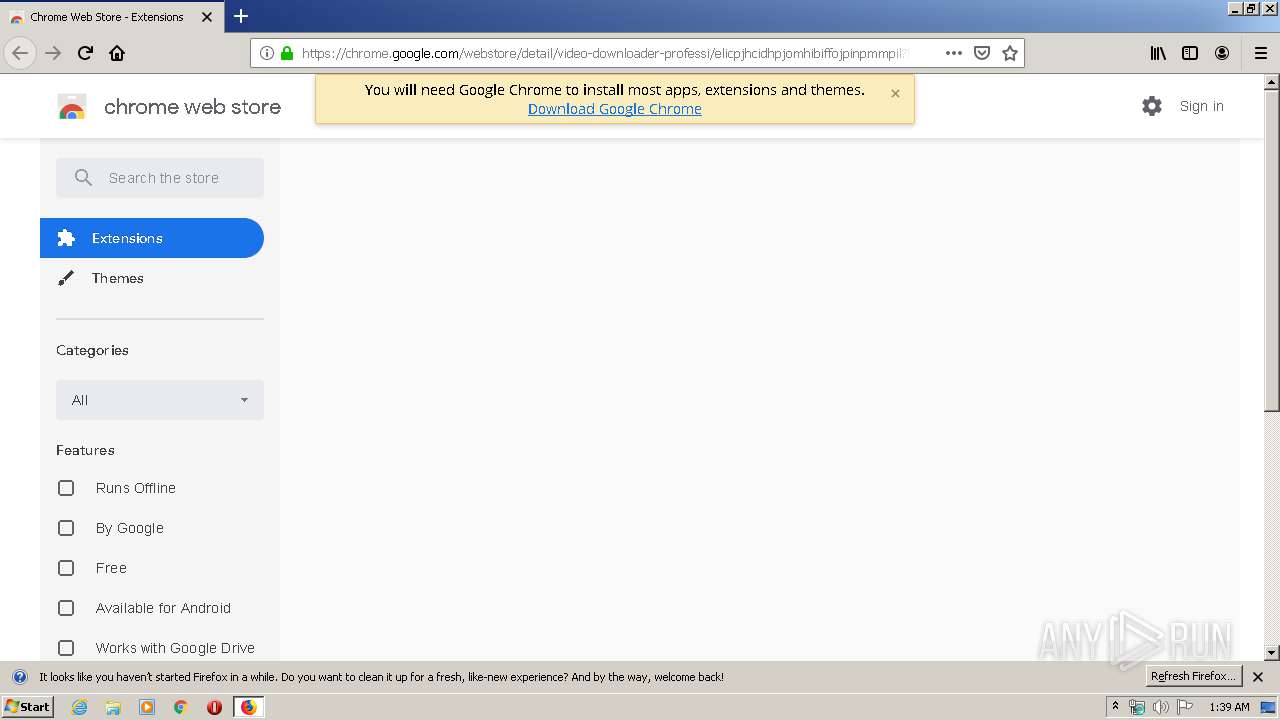Open Windows Media Player from taskbar
Viewport: 1280px width, 720px height.
point(147,707)
